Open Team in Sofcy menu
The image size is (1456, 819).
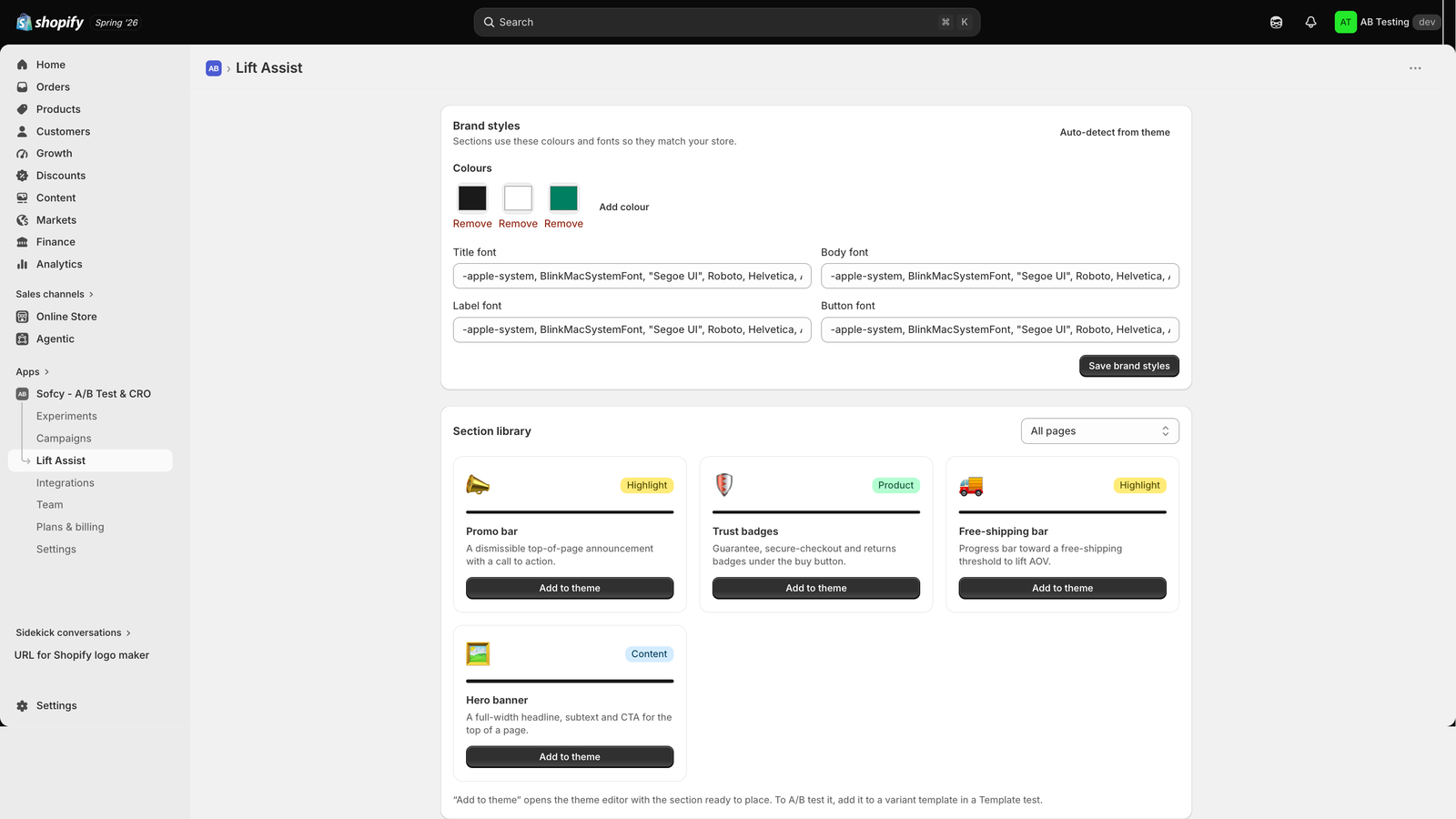(50, 505)
